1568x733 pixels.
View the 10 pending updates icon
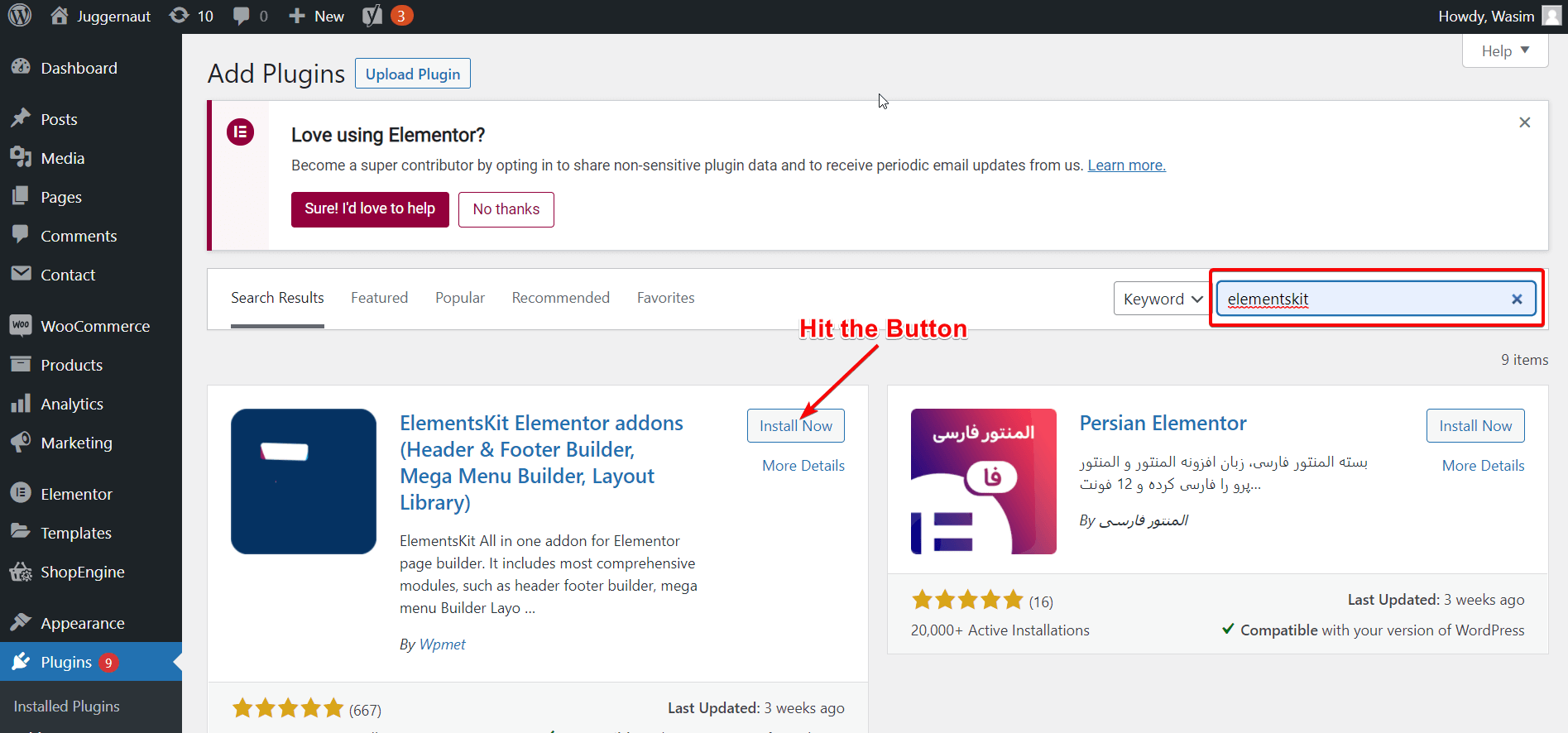pyautogui.click(x=179, y=16)
